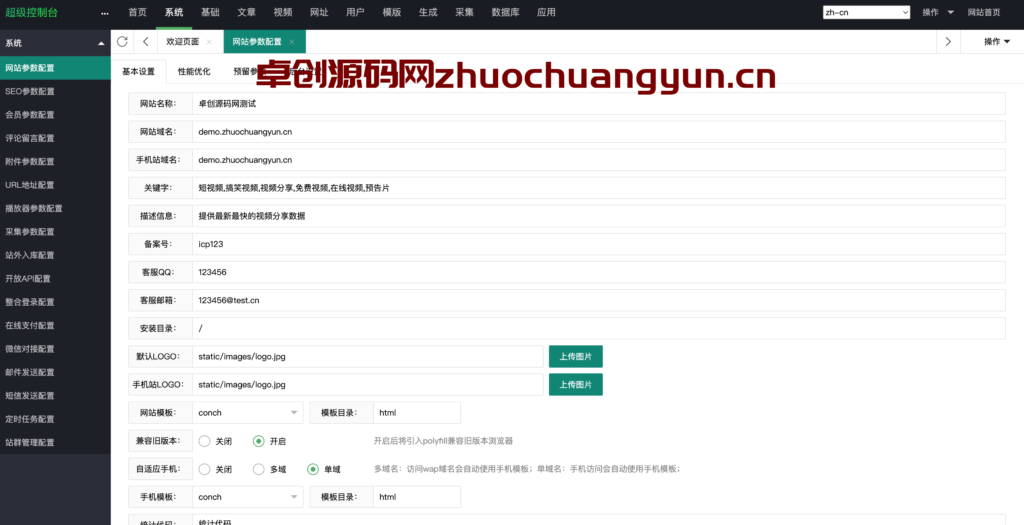Click the 网站域名 input field
Viewport: 1024px width, 525px height.
click(x=599, y=132)
